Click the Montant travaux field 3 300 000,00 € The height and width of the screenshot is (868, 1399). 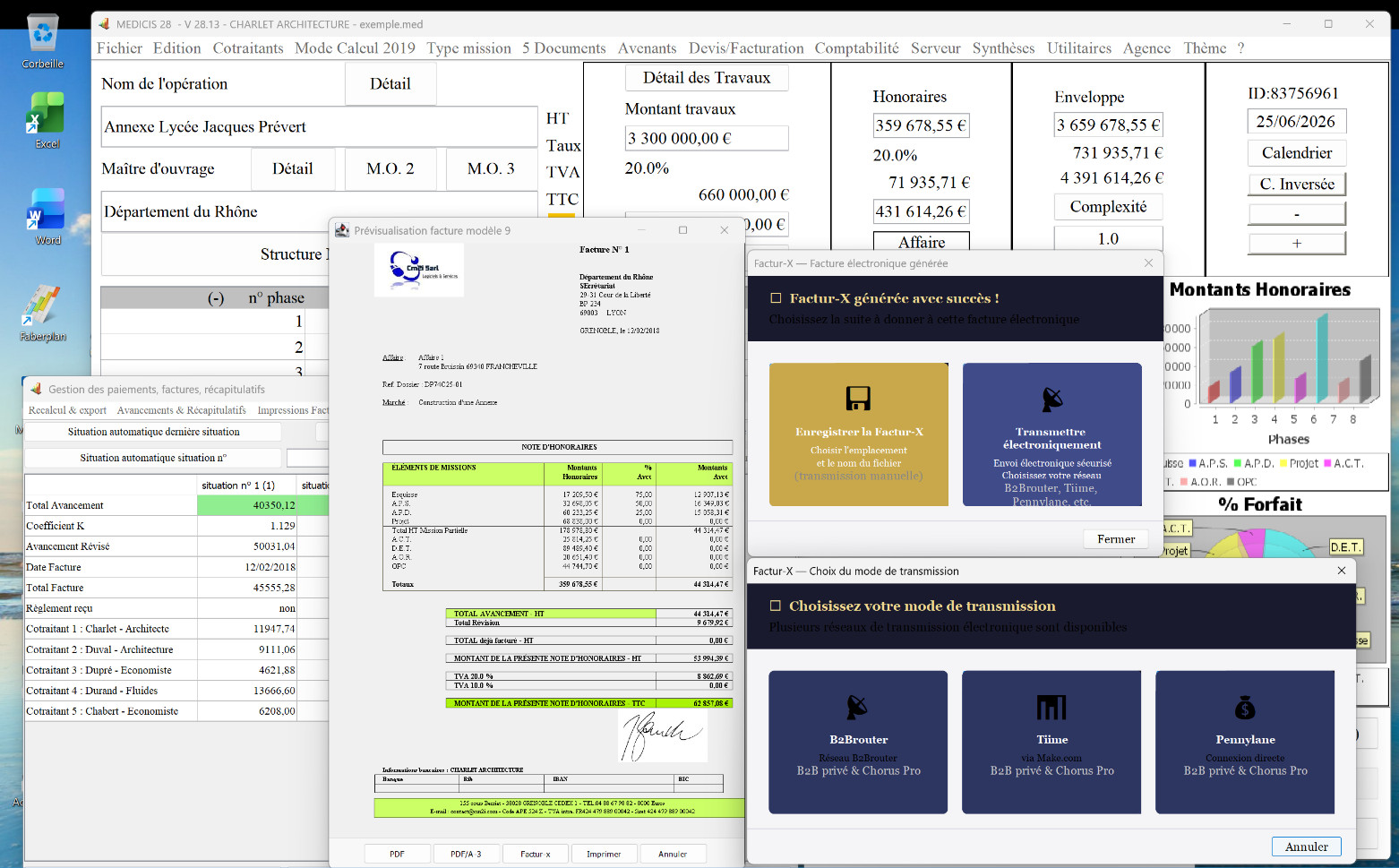(x=707, y=138)
